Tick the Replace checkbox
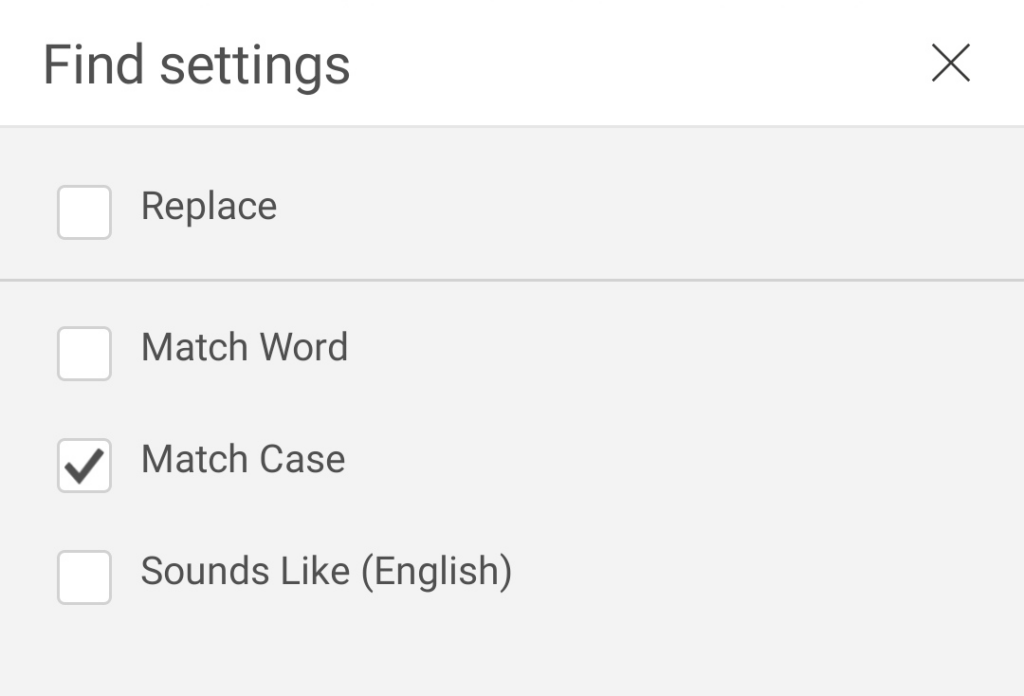 click(x=84, y=212)
